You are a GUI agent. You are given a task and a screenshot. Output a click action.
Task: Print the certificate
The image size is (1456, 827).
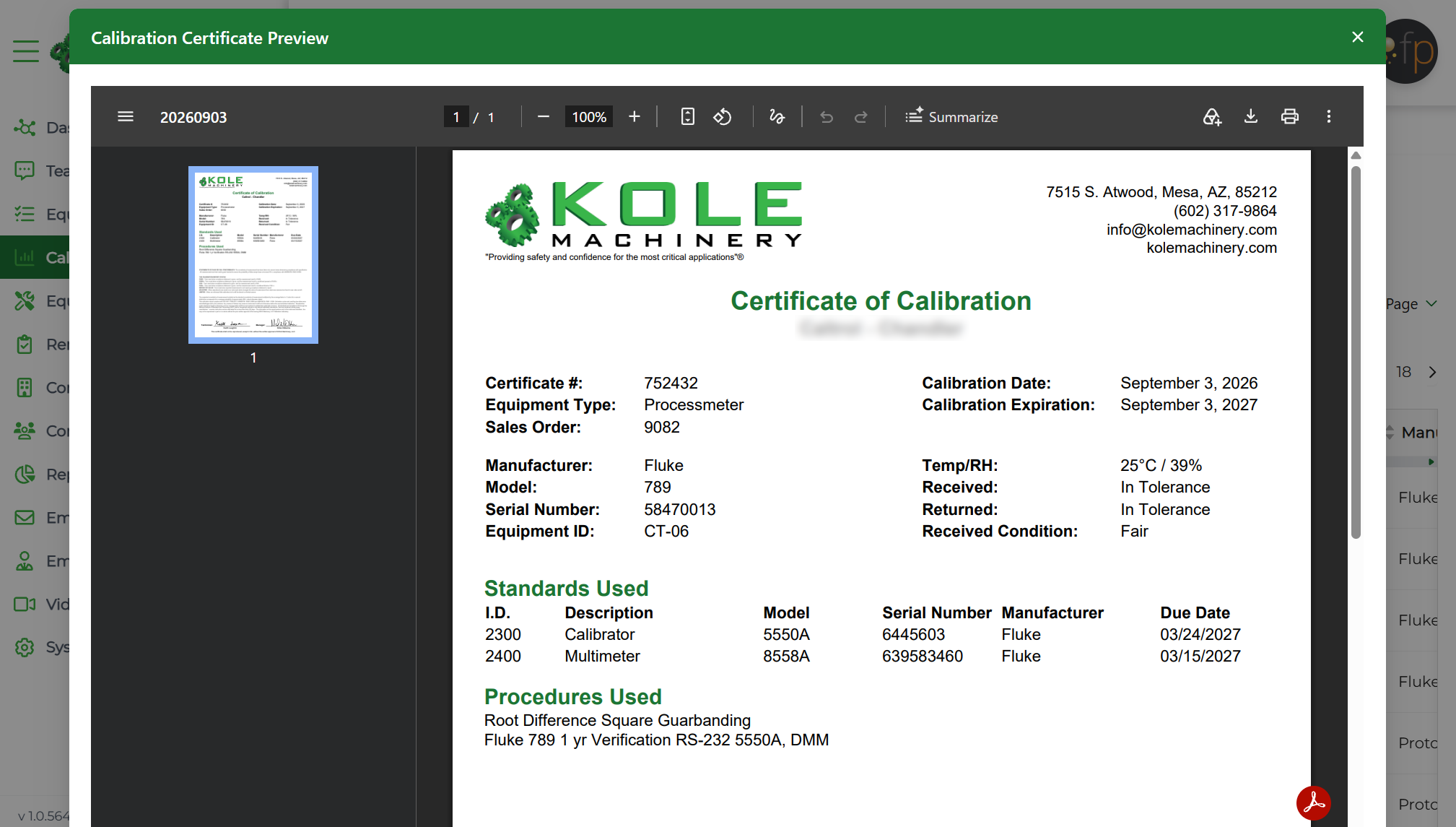(1290, 116)
